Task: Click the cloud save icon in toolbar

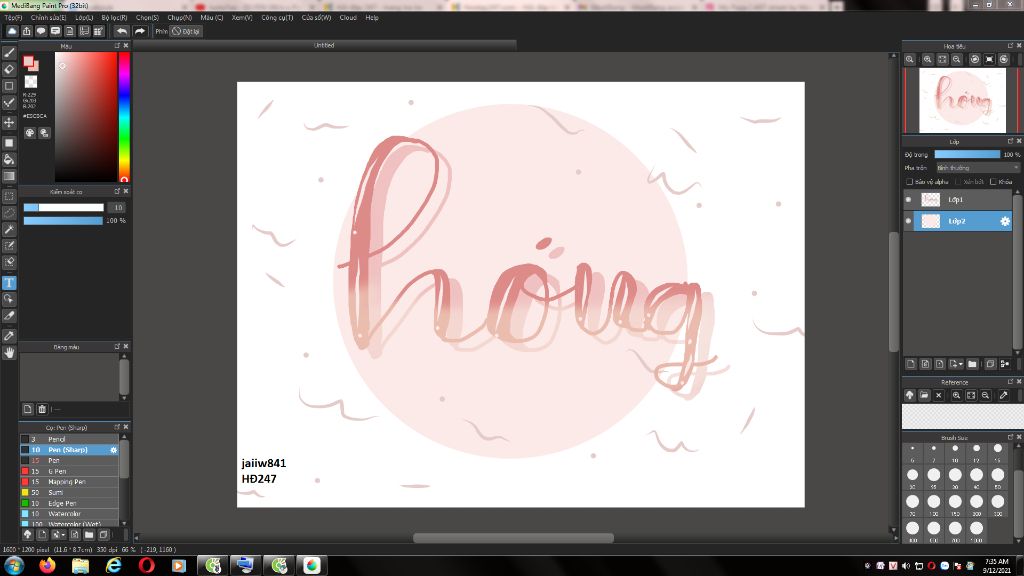Action: tap(12, 31)
